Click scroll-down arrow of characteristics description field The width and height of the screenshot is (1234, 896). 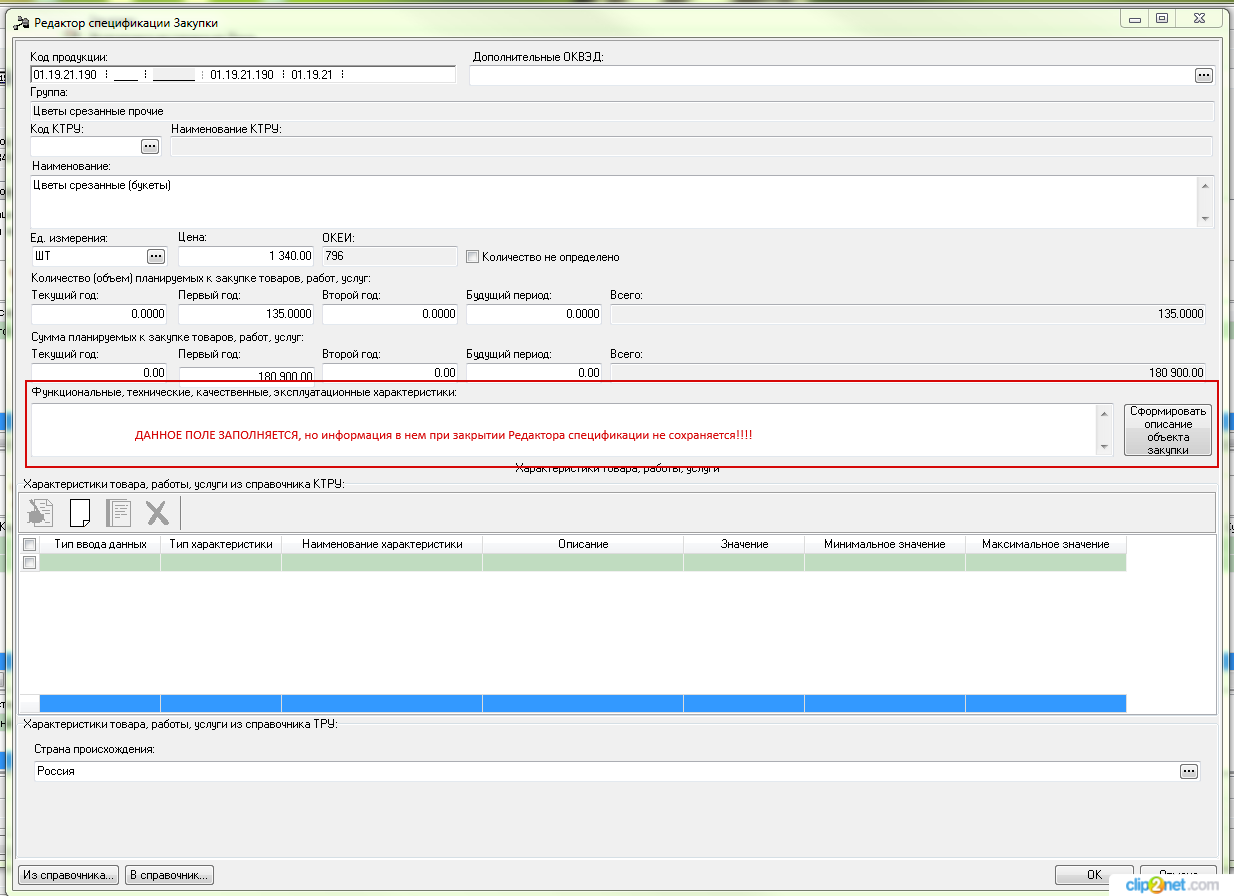pos(1105,447)
